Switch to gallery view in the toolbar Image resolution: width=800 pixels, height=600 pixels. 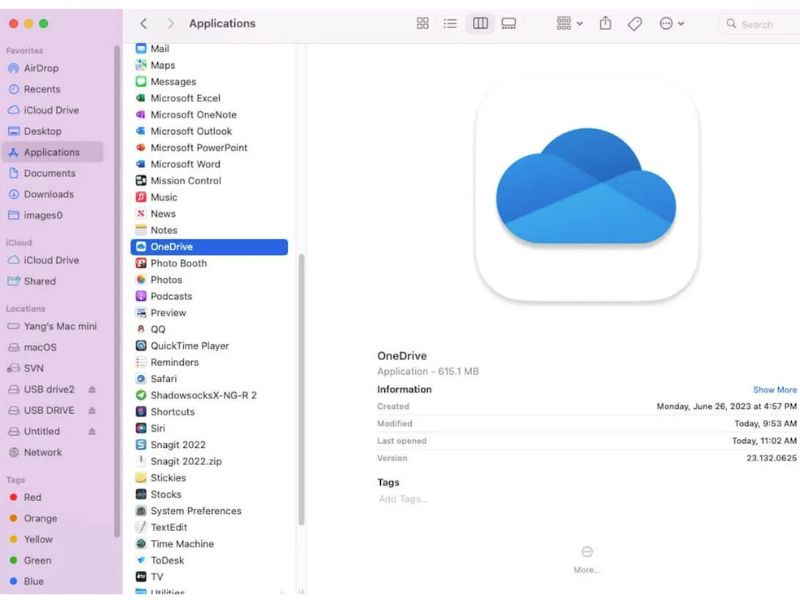(x=510, y=23)
